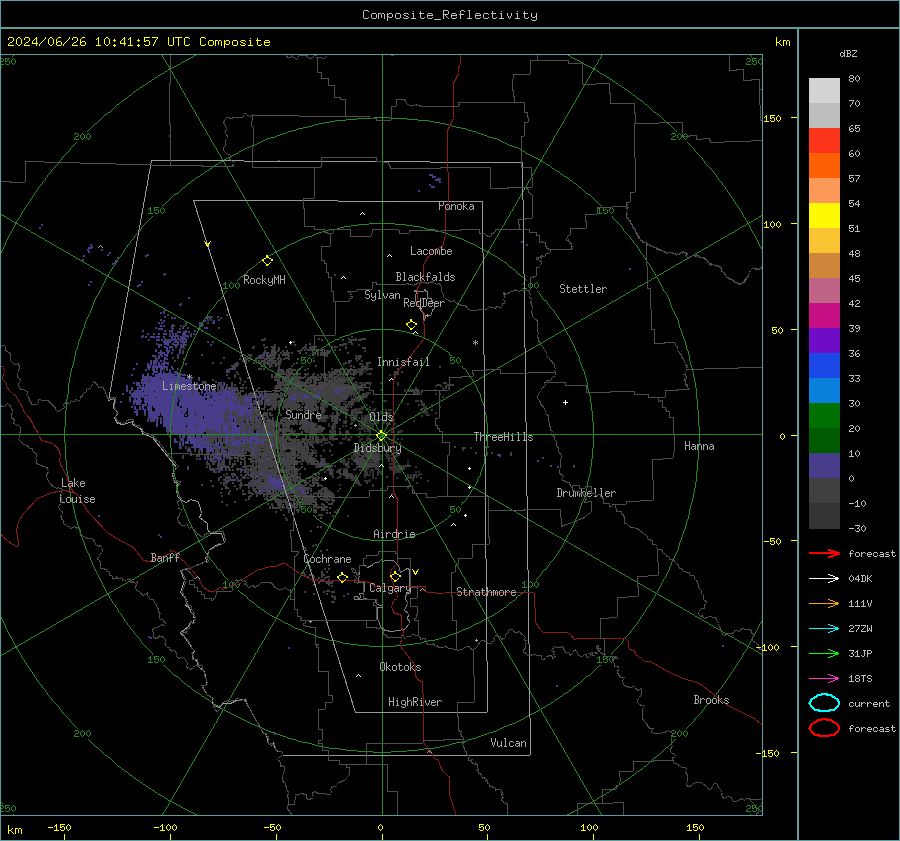Click the RedDeer city label
Image resolution: width=900 pixels, height=841 pixels.
424,303
